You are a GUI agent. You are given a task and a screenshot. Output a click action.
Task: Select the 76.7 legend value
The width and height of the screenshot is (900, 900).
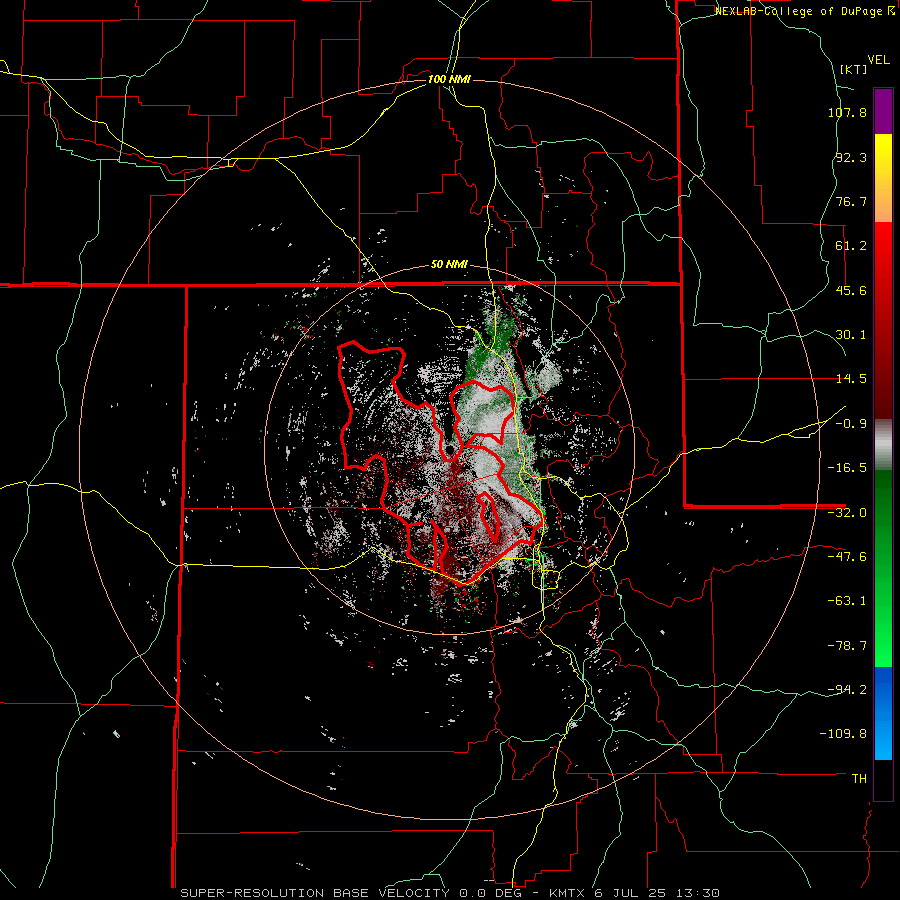[851, 201]
